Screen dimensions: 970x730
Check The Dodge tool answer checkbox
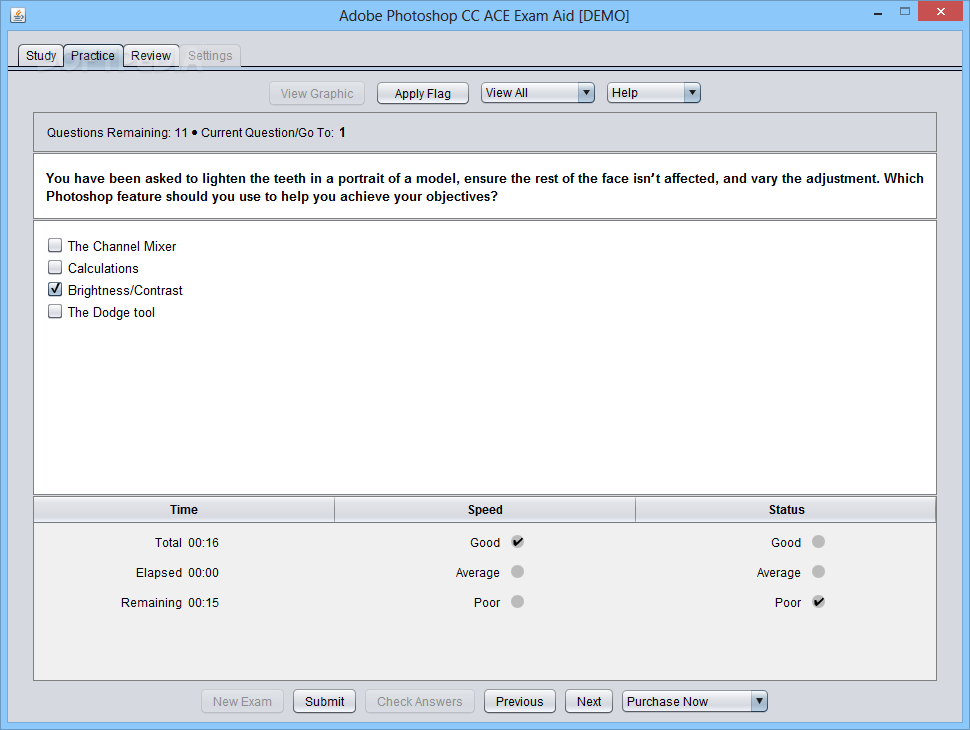pyautogui.click(x=55, y=311)
